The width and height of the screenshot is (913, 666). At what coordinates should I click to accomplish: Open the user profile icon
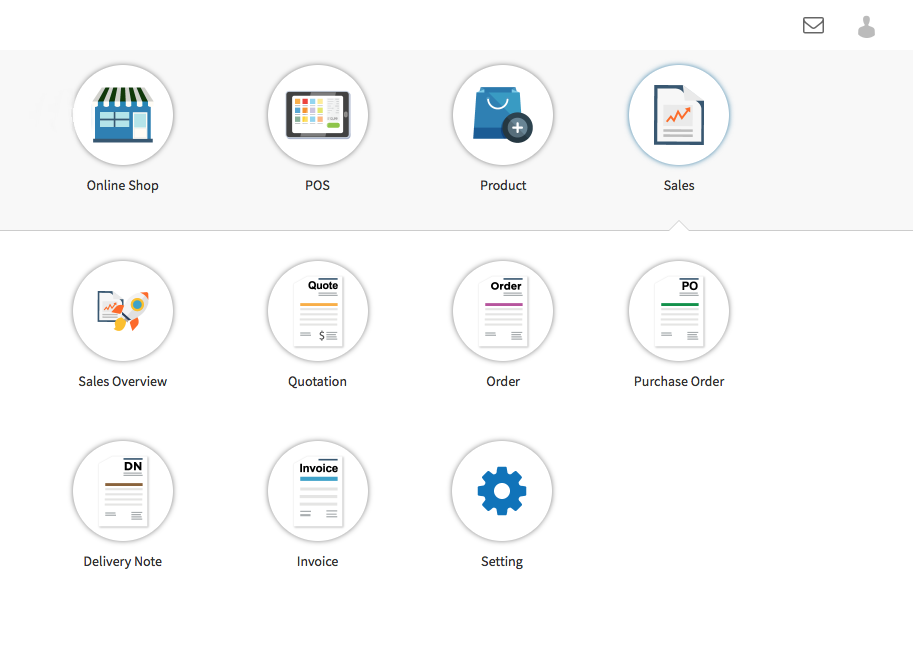866,27
